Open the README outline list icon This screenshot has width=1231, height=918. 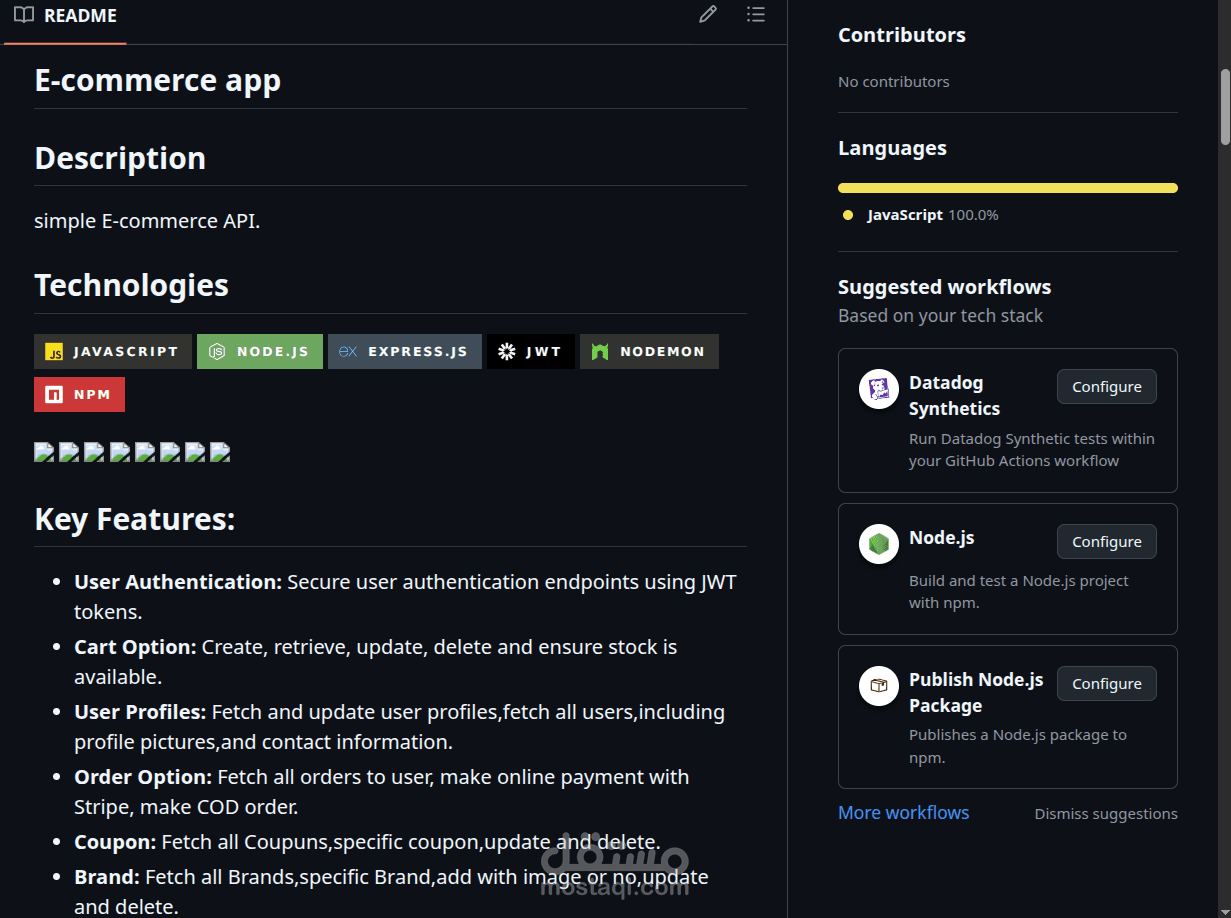pyautogui.click(x=755, y=14)
